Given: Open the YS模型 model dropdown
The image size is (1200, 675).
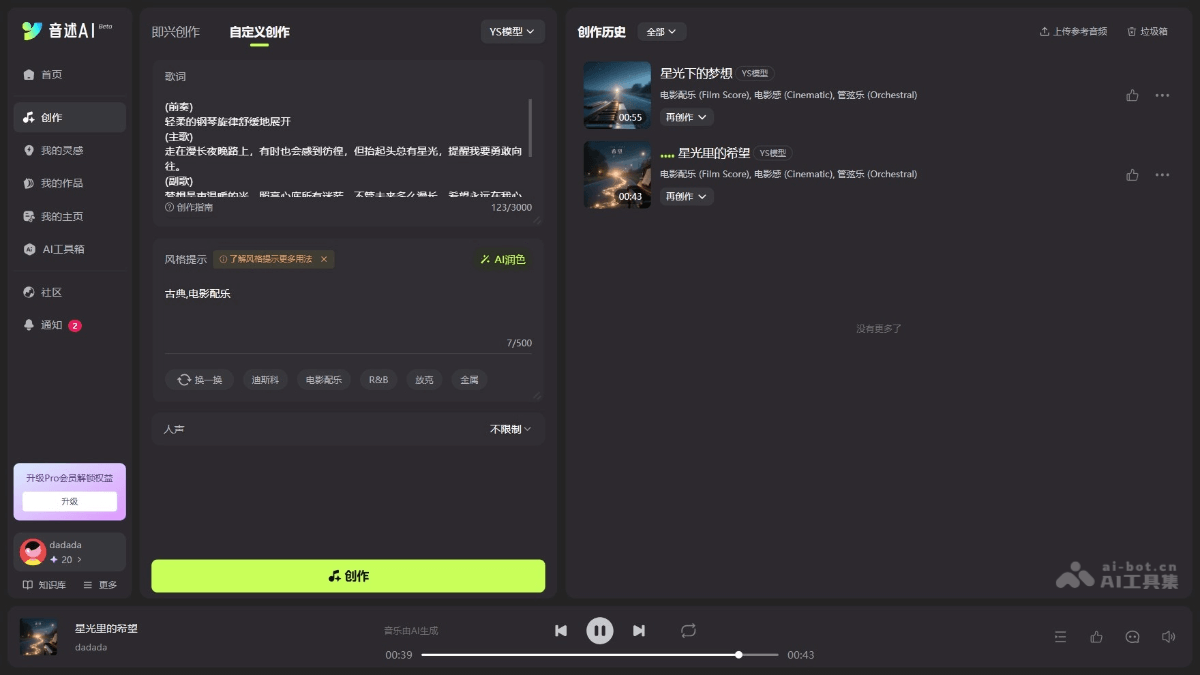Looking at the screenshot, I should [x=512, y=31].
